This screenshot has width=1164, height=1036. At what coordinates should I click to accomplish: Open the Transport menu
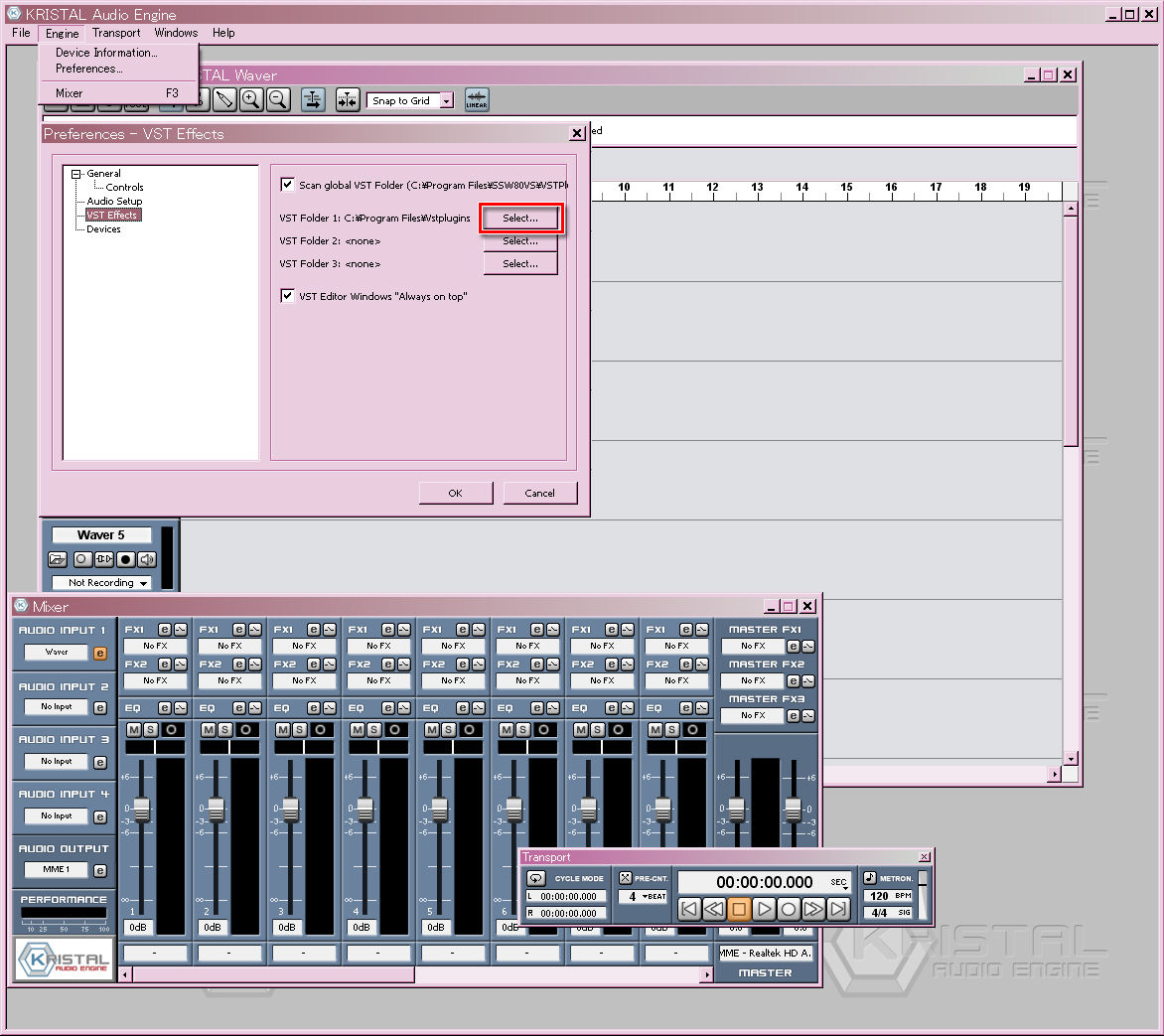116,33
